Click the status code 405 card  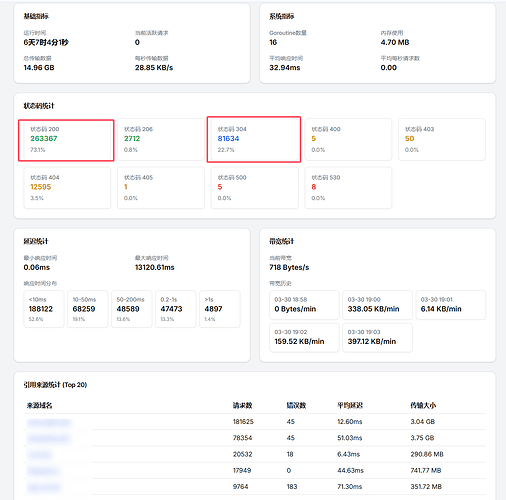point(161,188)
